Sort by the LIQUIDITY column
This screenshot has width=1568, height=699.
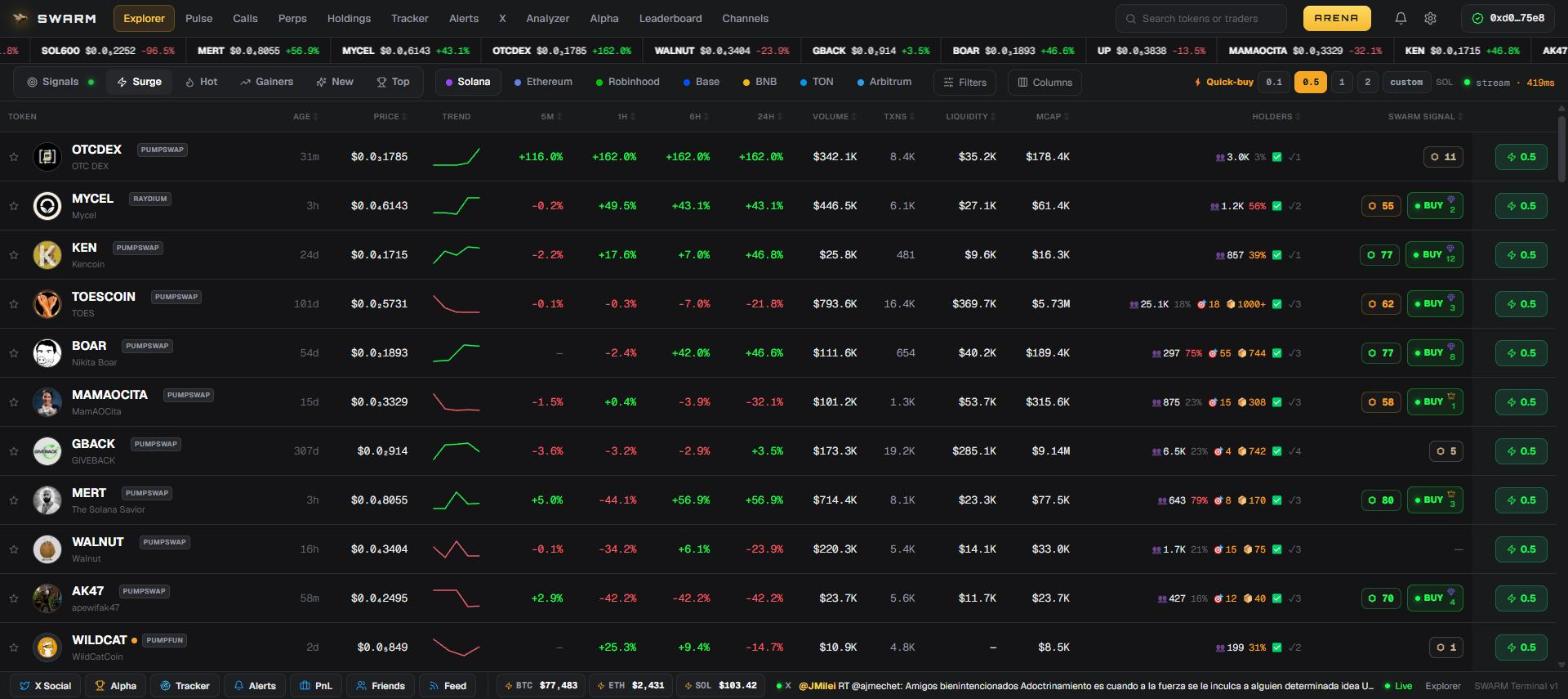[971, 117]
